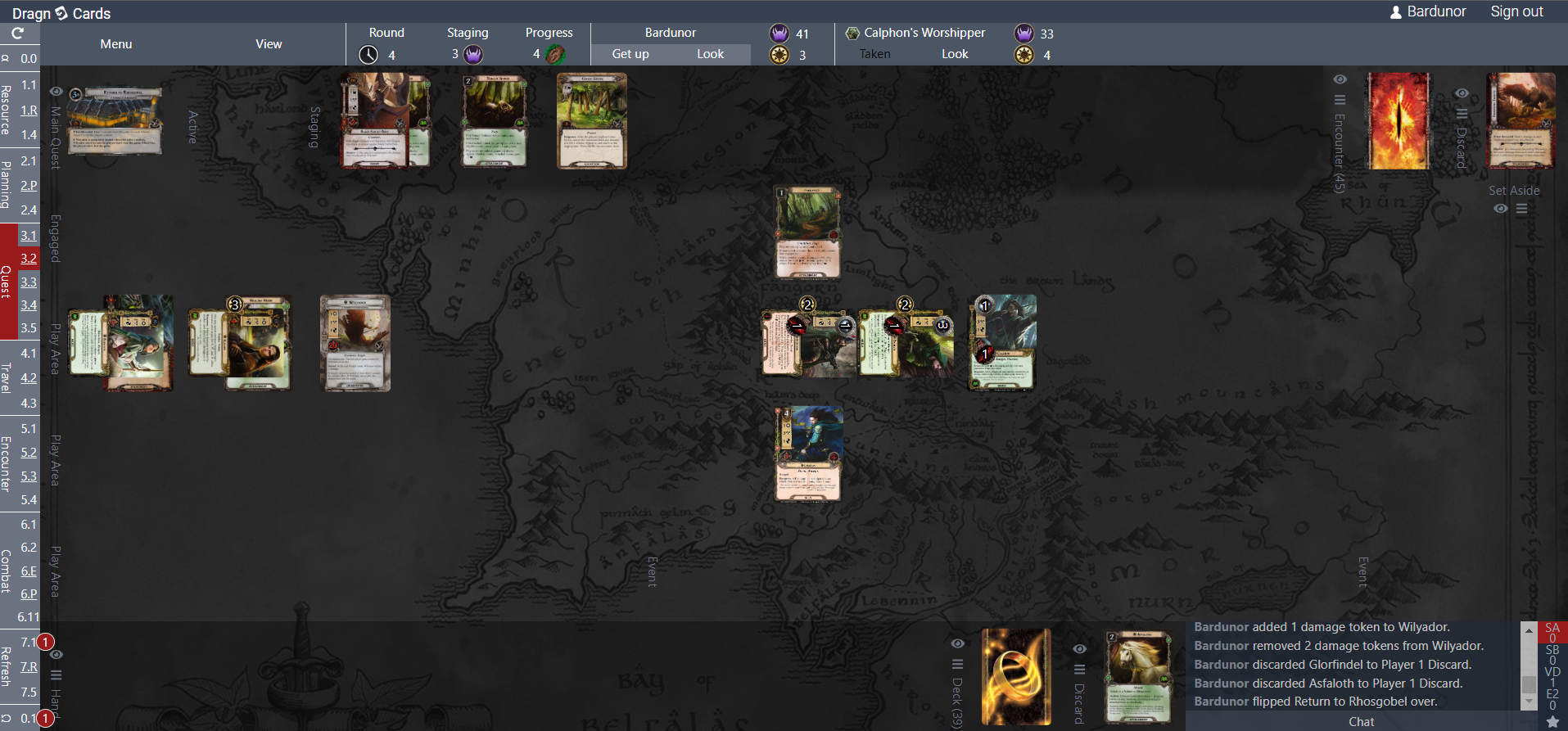Click the red badge on phase 0.1
1568x731 pixels.
pos(46,718)
